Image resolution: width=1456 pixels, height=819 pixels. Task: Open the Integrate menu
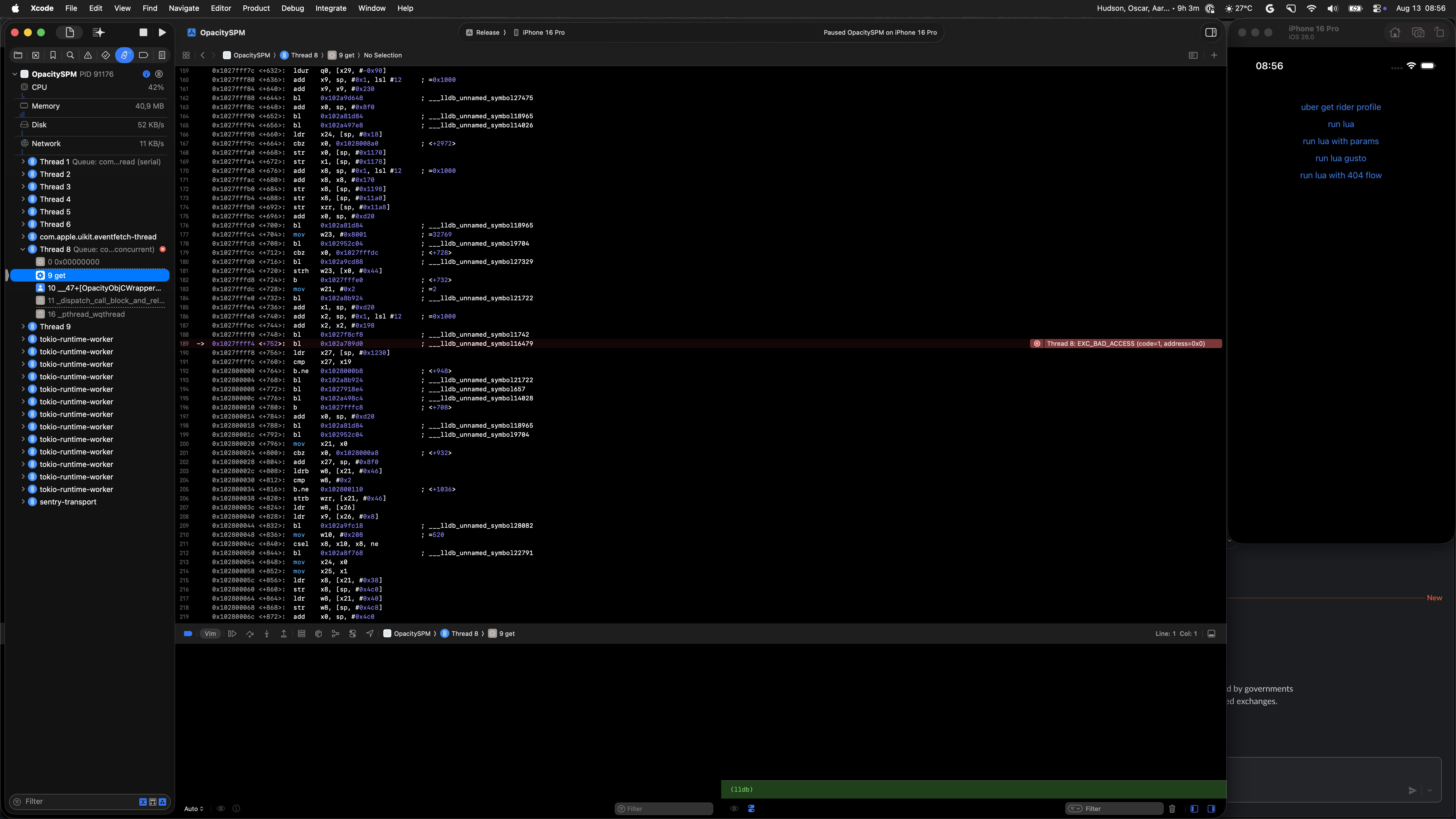coord(331,8)
